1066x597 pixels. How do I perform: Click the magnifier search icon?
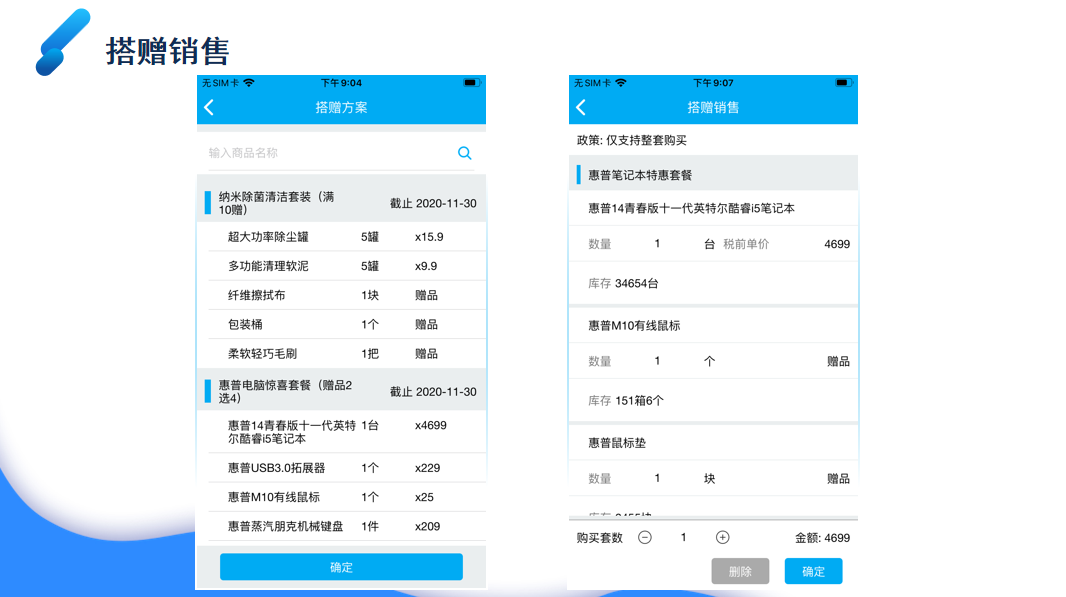(x=464, y=152)
